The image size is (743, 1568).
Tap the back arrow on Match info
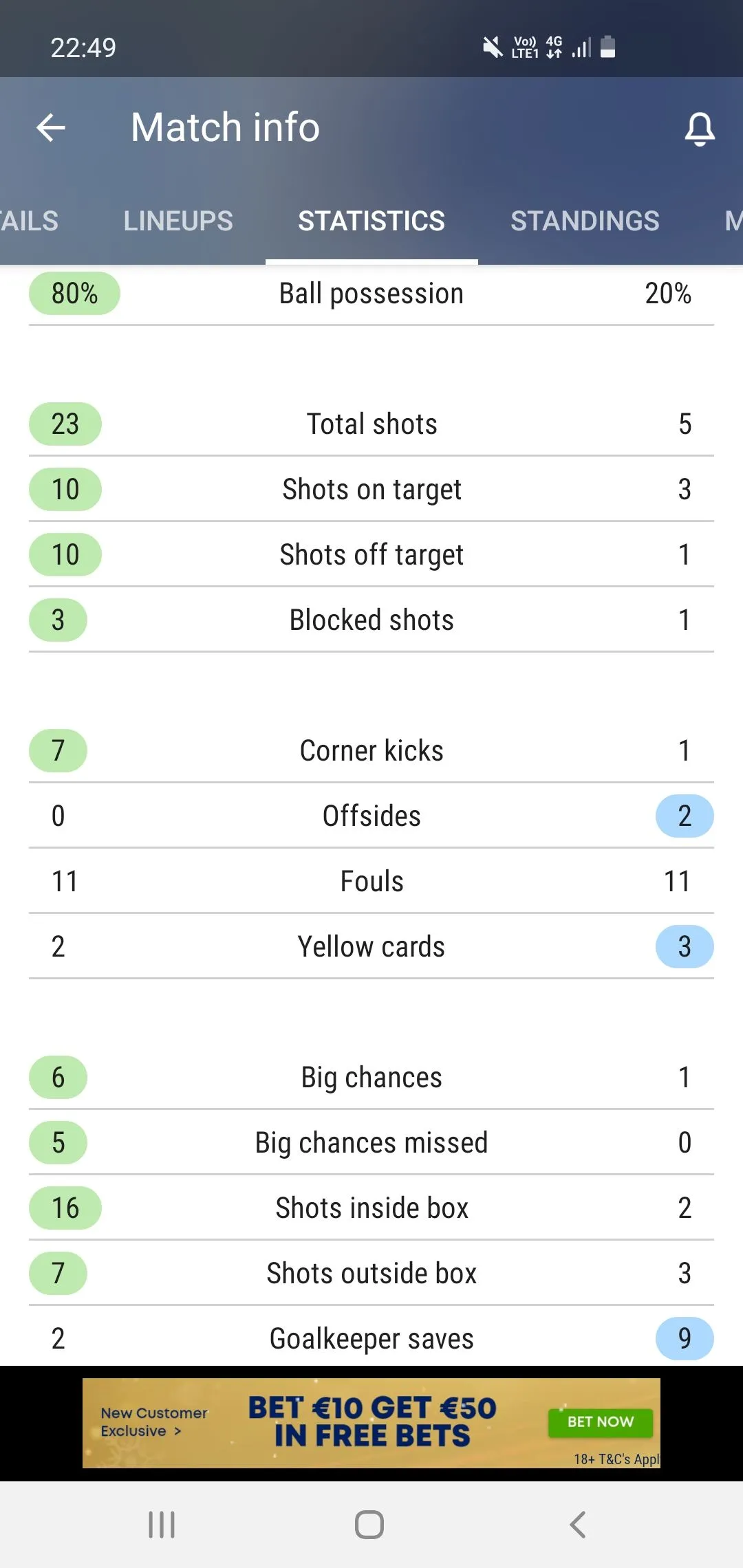[50, 127]
